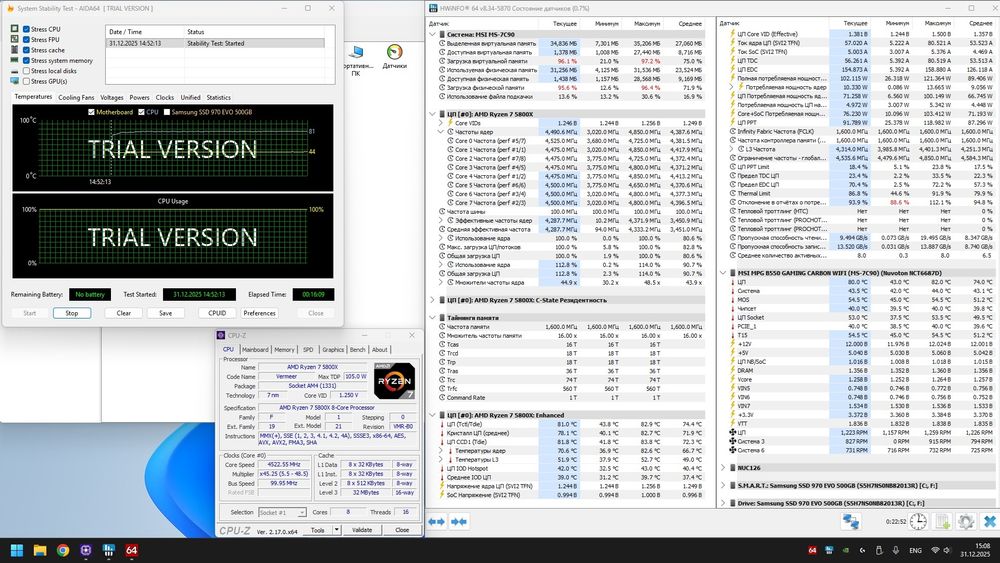Click the HWiNFO collapse-columns arrows icon
Image resolution: width=1000 pixels, height=563 pixels.
(459, 522)
